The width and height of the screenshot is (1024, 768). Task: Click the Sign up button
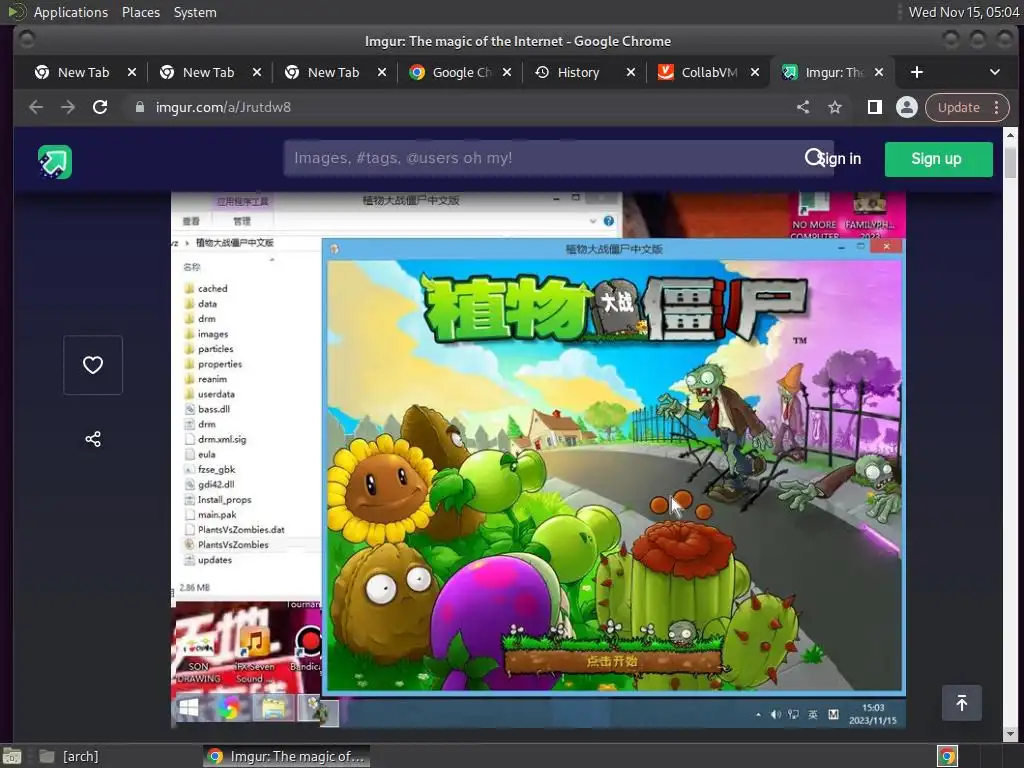938,159
